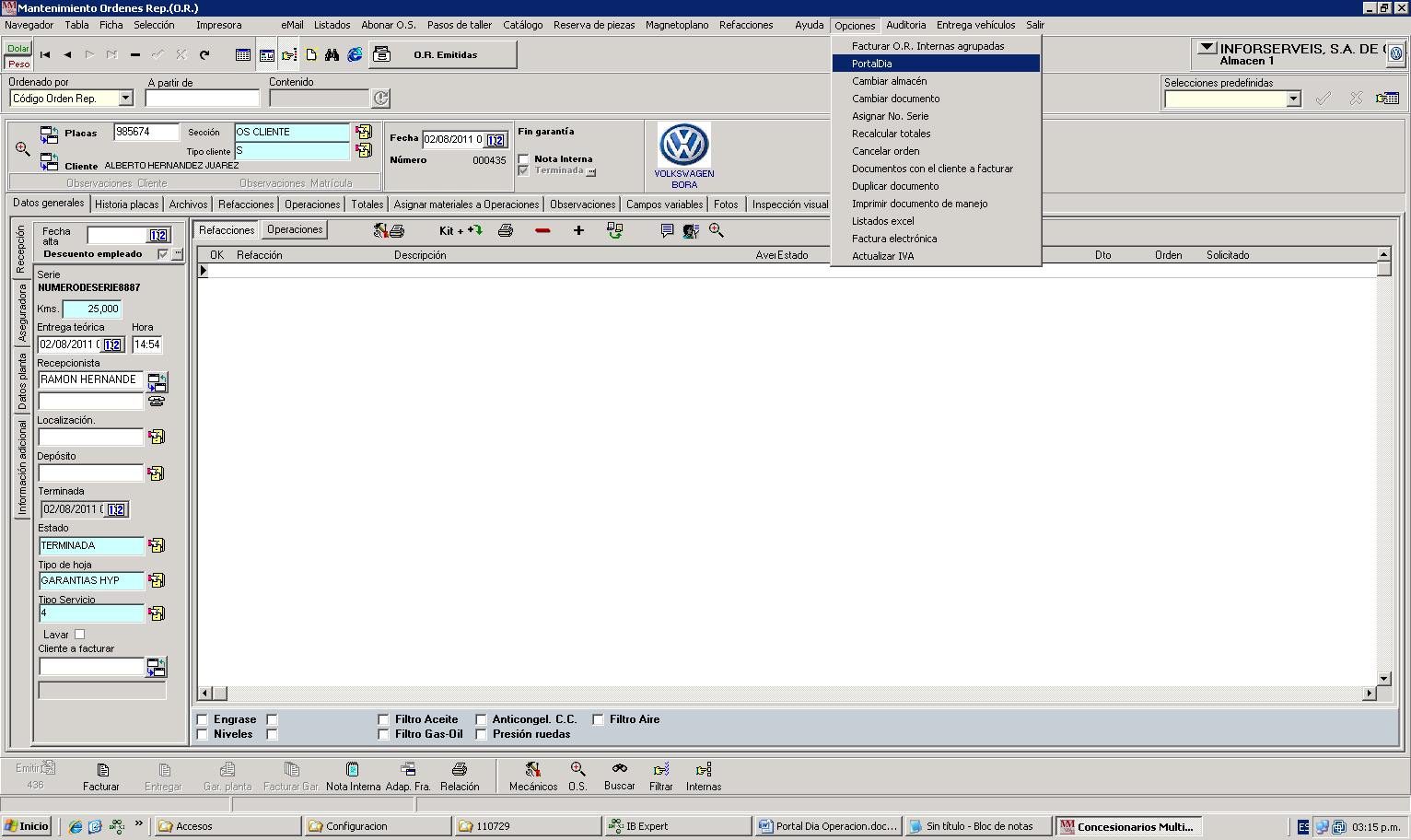Expand the company selector arrow near INFORSERVEIS
This screenshot has width=1411, height=840.
(1207, 48)
